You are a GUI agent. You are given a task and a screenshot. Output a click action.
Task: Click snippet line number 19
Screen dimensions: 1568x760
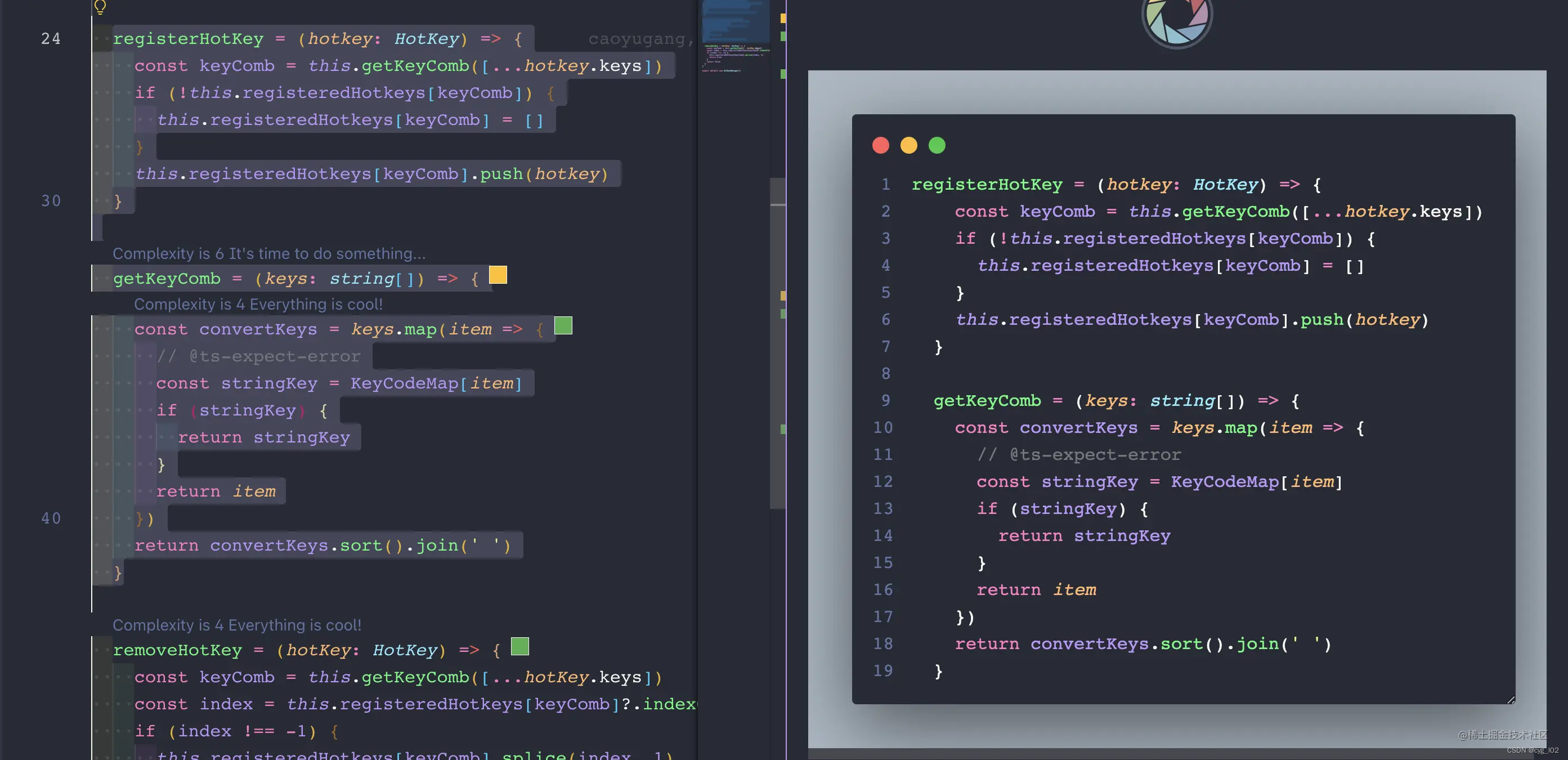[x=882, y=671]
